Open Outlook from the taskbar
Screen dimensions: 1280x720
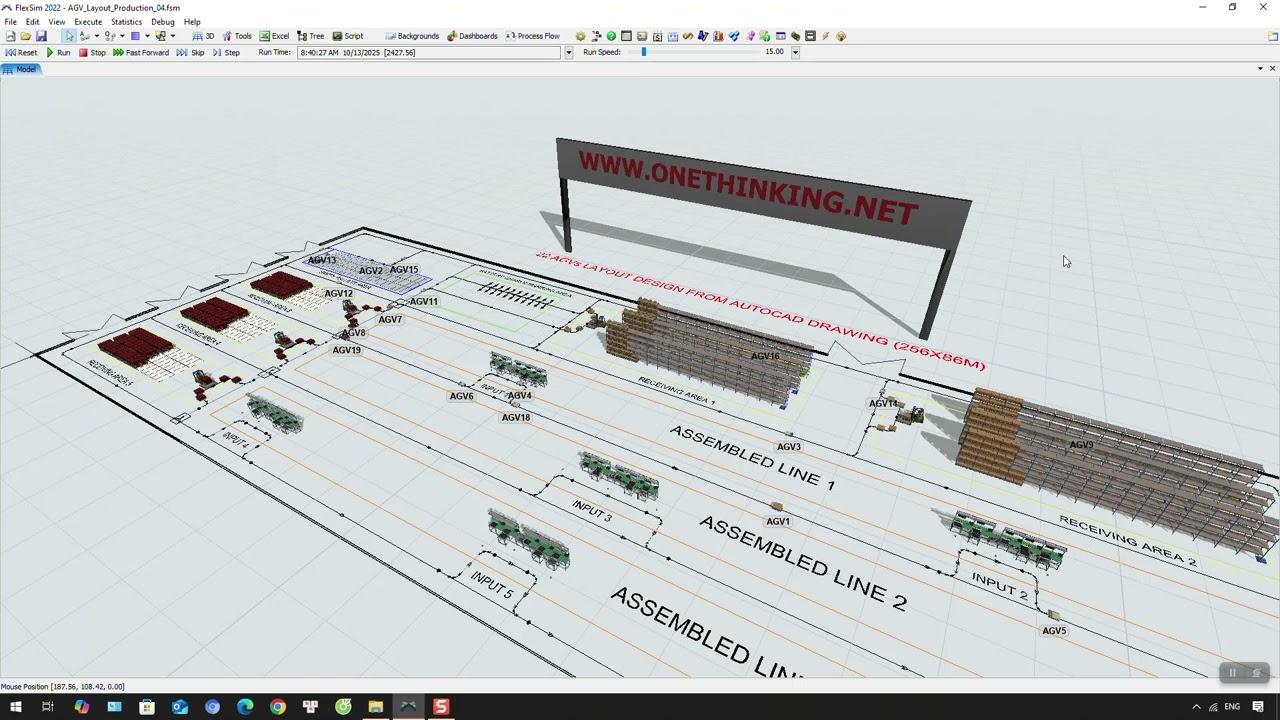[x=180, y=707]
